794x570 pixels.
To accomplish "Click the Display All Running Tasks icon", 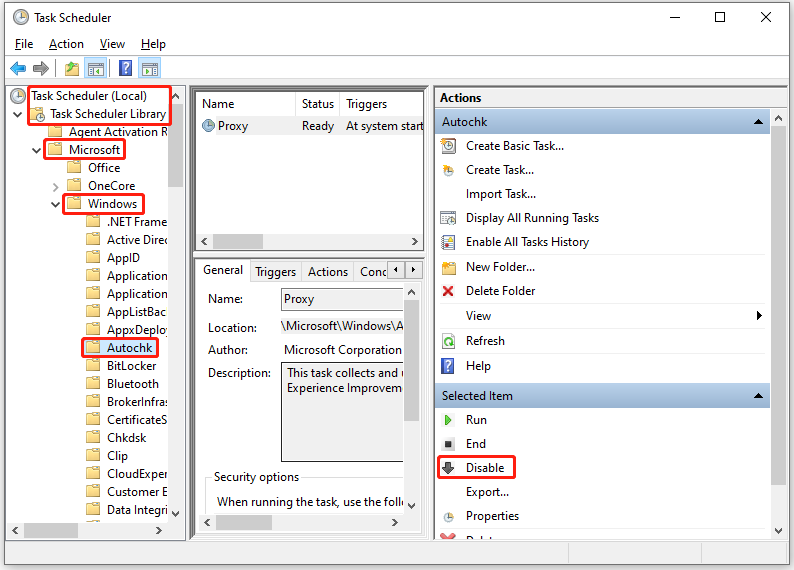I will point(448,218).
